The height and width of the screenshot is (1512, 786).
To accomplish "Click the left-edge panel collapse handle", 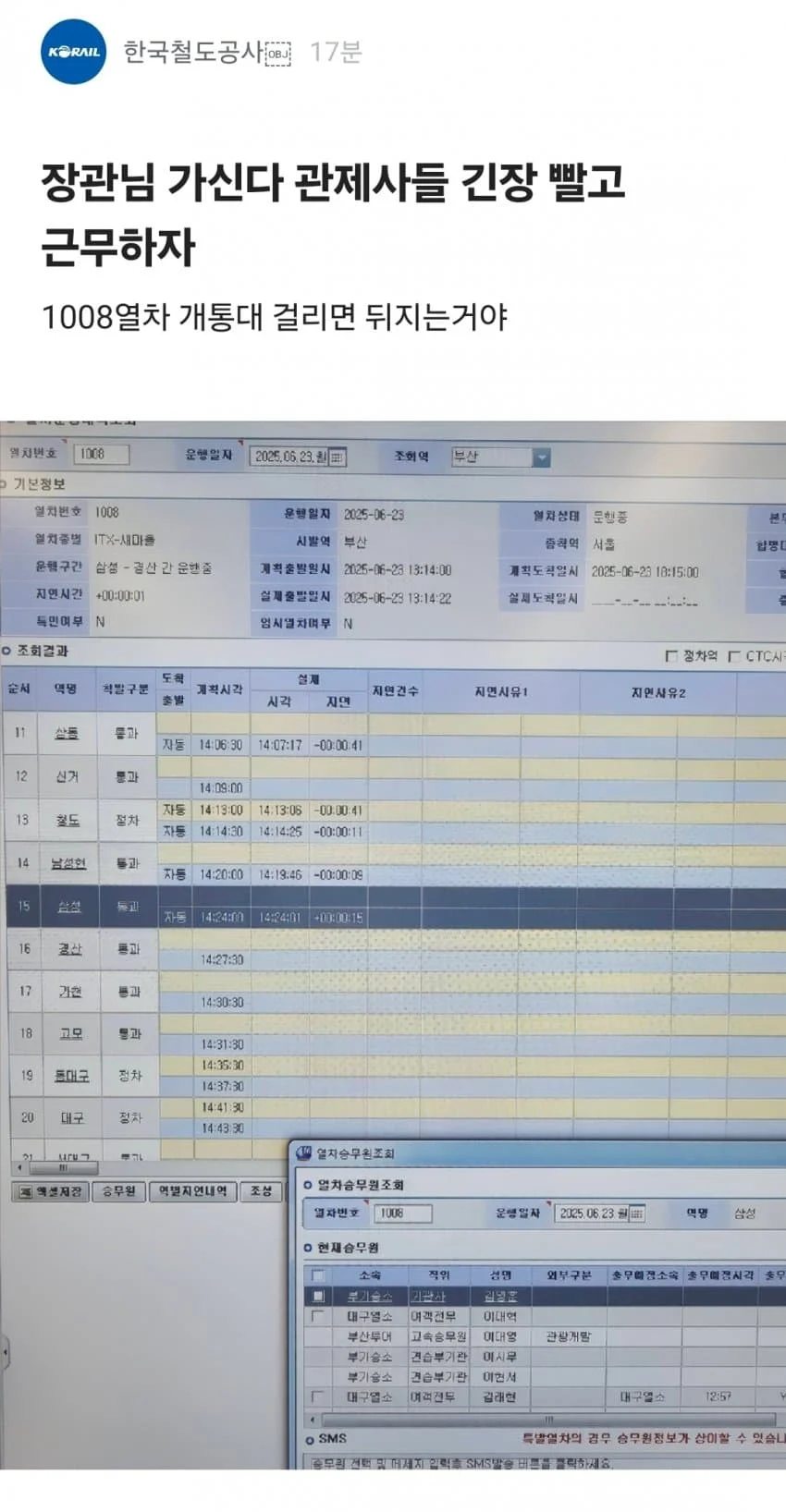I will click(x=5, y=1355).
